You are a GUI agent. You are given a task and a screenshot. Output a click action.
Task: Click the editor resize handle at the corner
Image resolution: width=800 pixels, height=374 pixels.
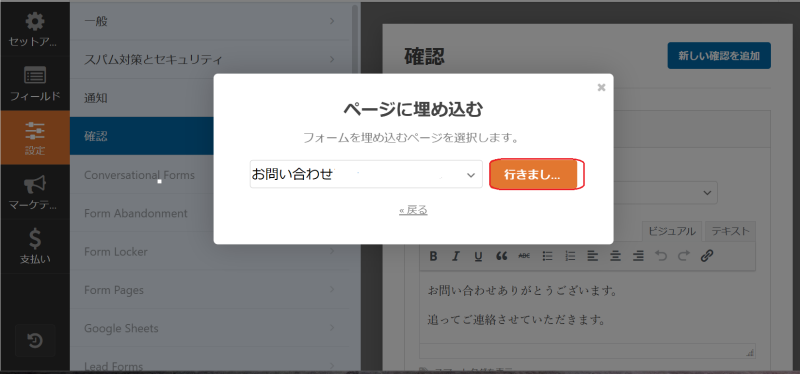coord(749,352)
